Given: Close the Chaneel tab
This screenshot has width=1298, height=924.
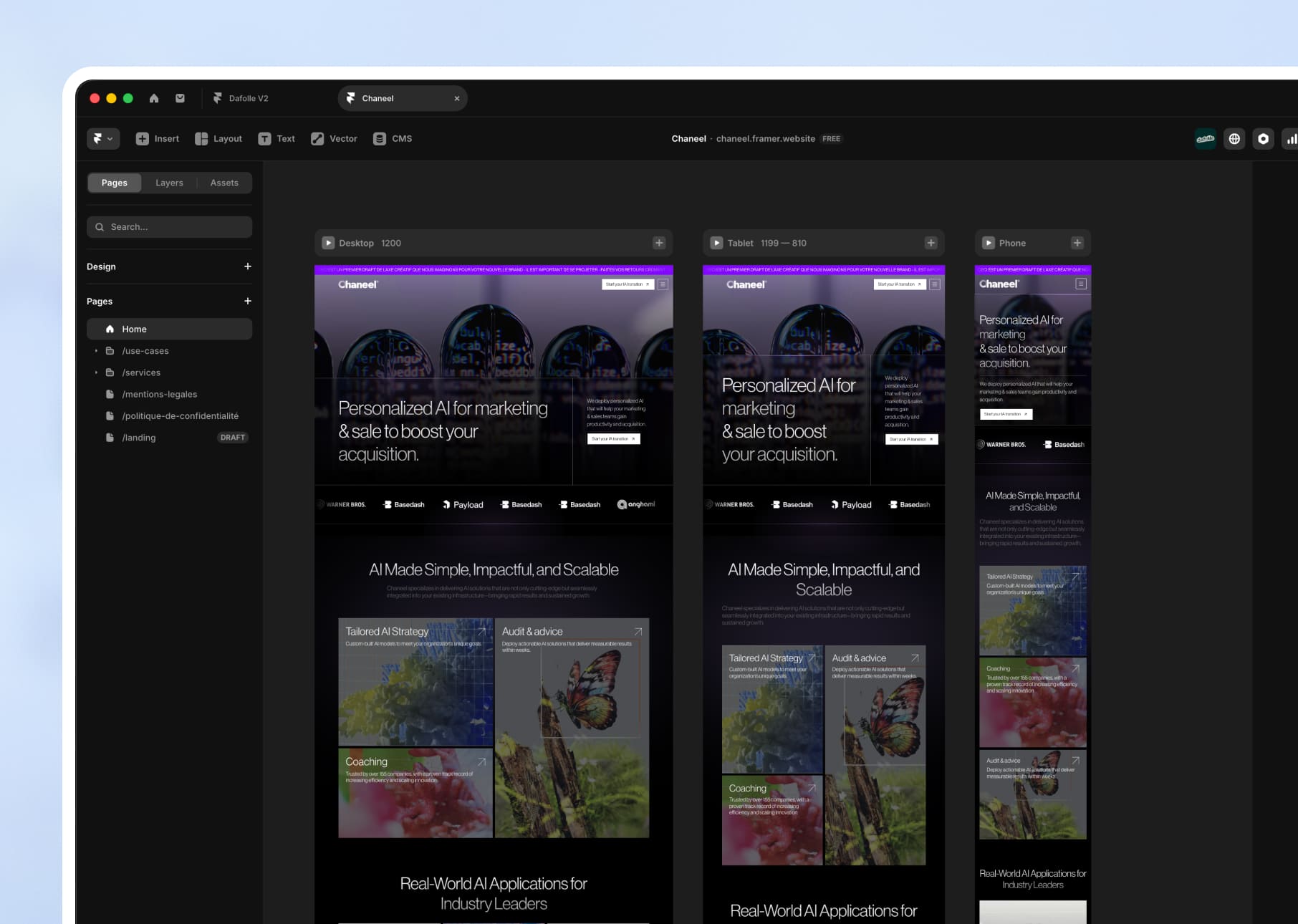Looking at the screenshot, I should 457,99.
